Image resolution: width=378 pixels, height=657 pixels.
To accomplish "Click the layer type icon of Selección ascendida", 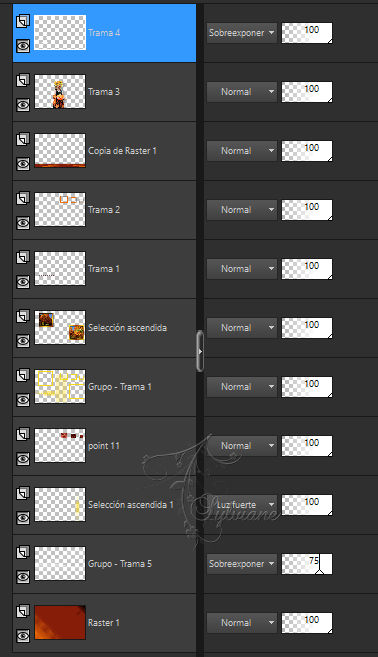I will pos(23,316).
